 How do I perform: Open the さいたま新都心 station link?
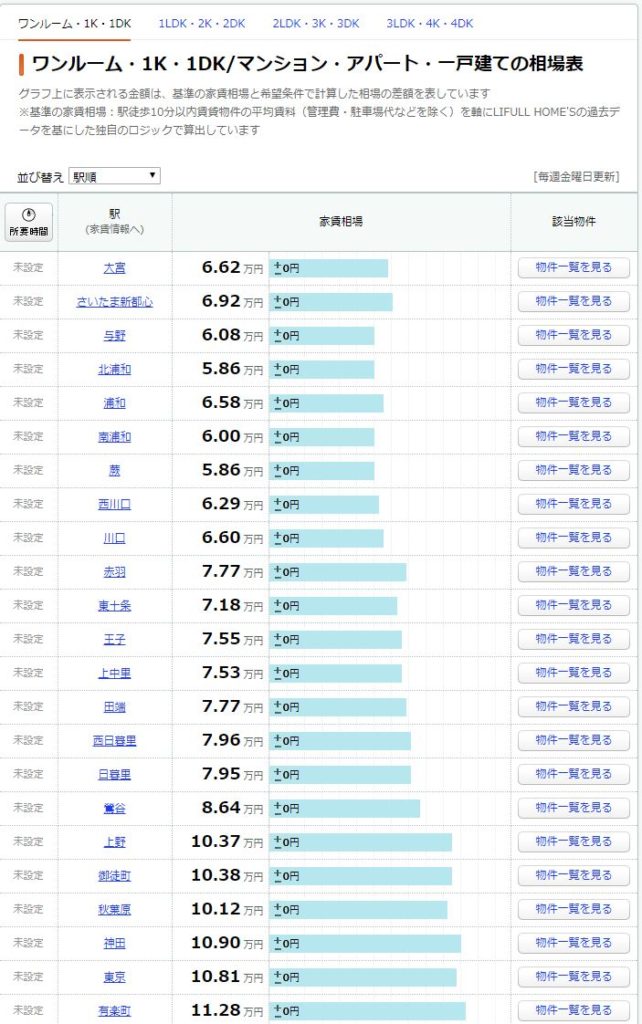click(x=114, y=302)
